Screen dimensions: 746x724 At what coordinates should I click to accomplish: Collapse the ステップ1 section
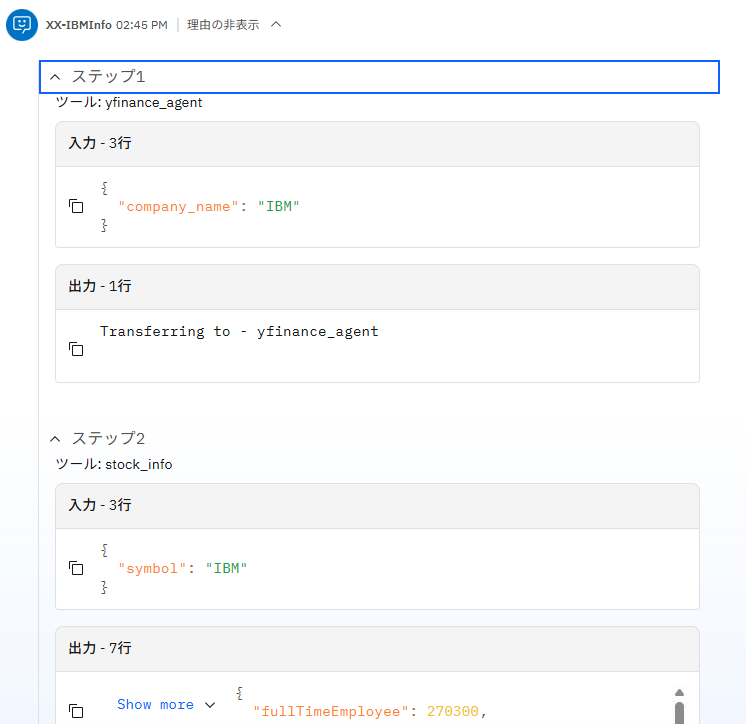pyautogui.click(x=55, y=77)
